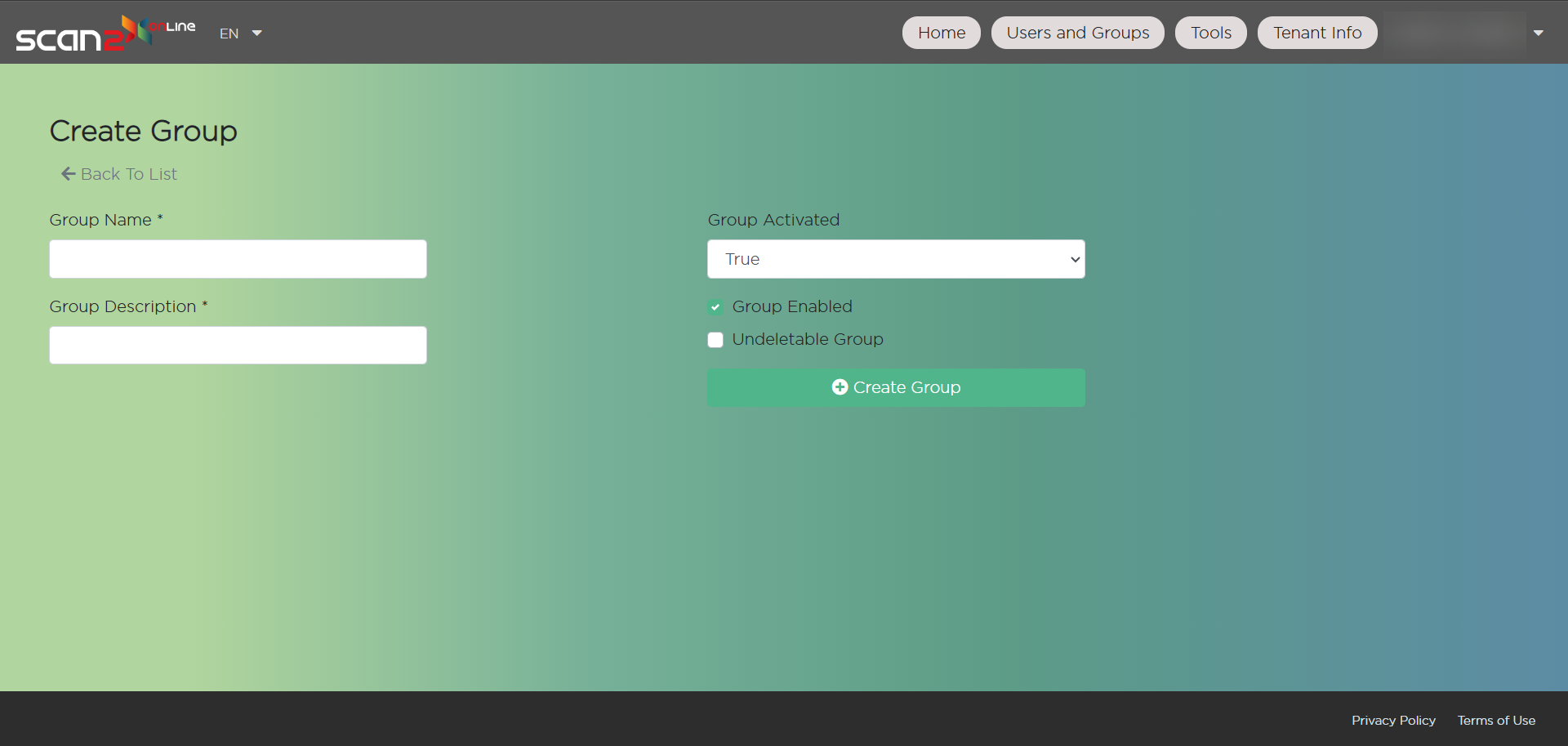Click the Scan2 Online logo
This screenshot has width=1568, height=746.
(x=105, y=34)
